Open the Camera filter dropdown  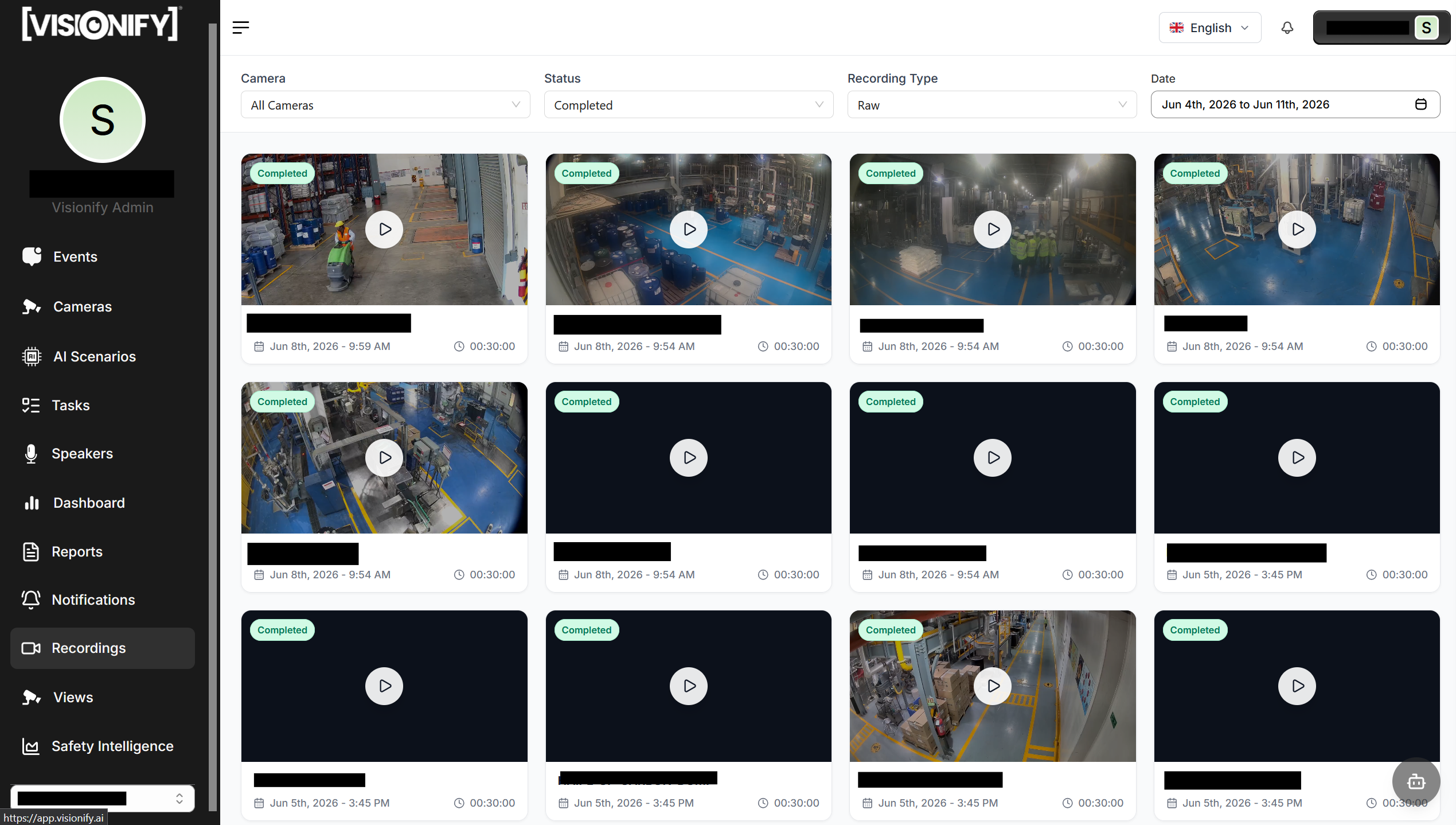click(x=385, y=104)
